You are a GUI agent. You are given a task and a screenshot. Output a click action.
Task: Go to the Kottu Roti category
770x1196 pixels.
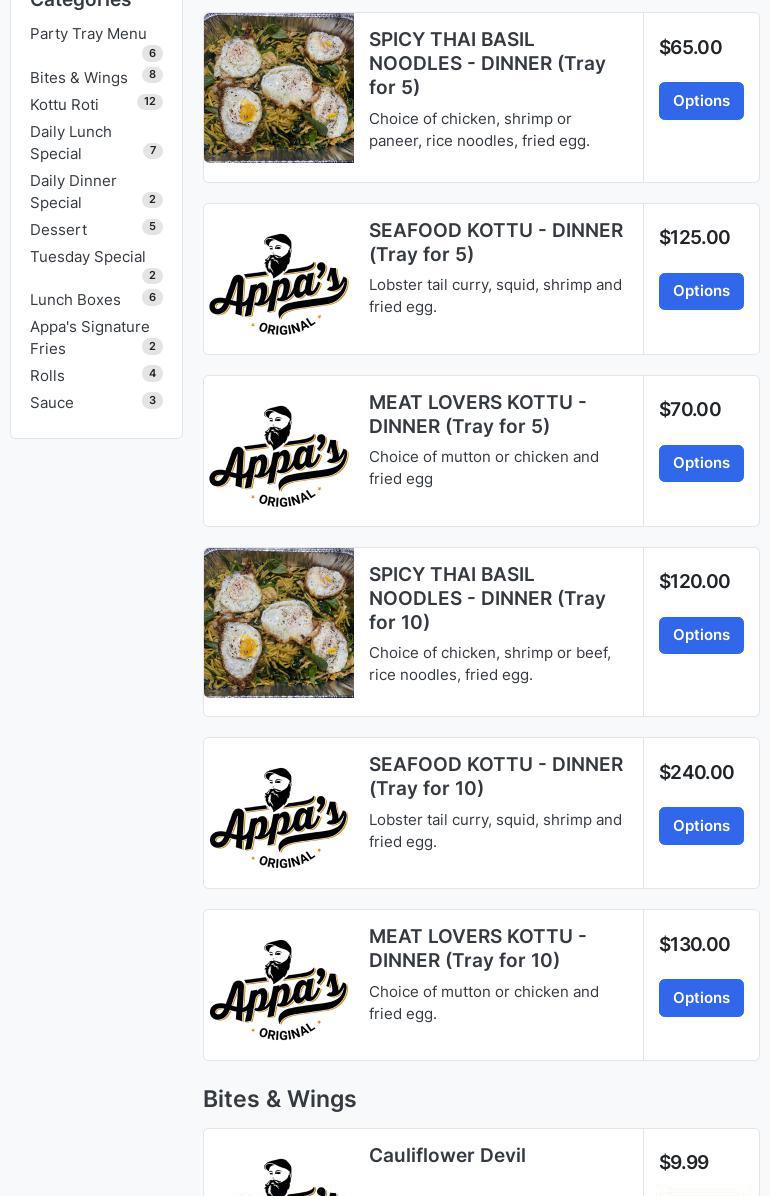[x=64, y=105]
